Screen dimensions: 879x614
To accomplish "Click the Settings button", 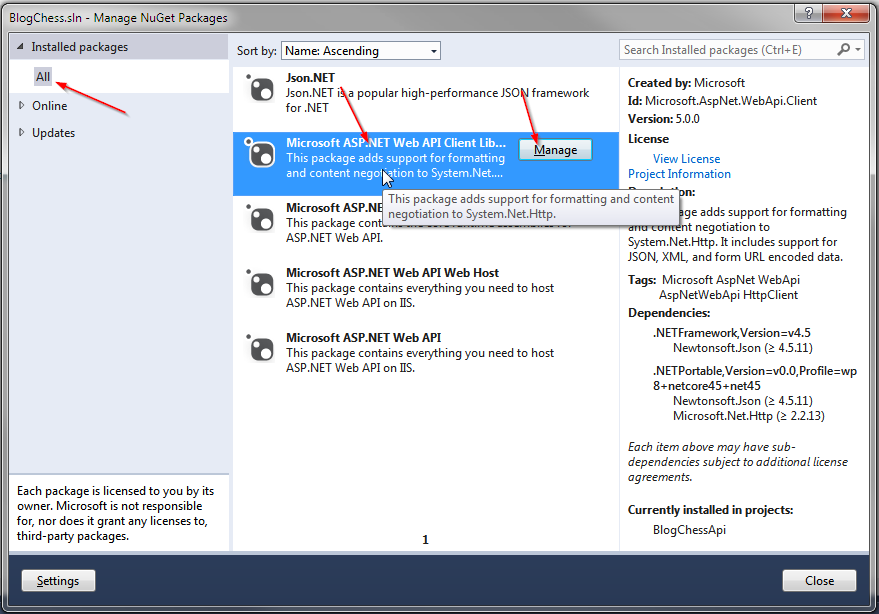I will (58, 580).
